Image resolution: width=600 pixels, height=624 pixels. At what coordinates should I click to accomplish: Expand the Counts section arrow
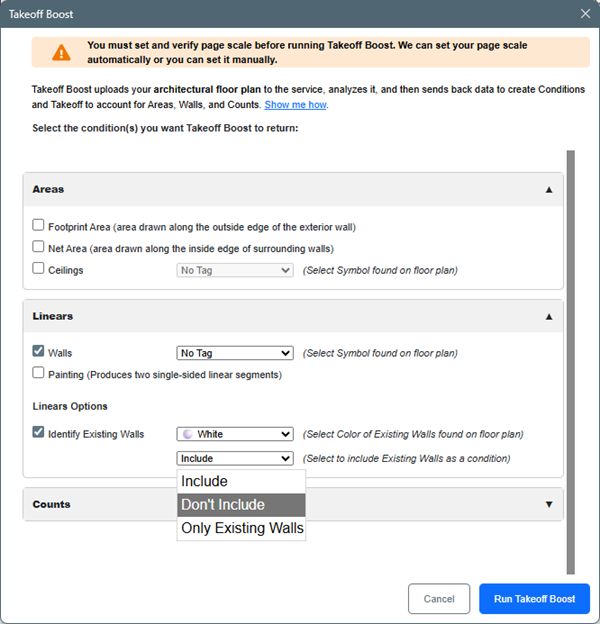tap(549, 505)
